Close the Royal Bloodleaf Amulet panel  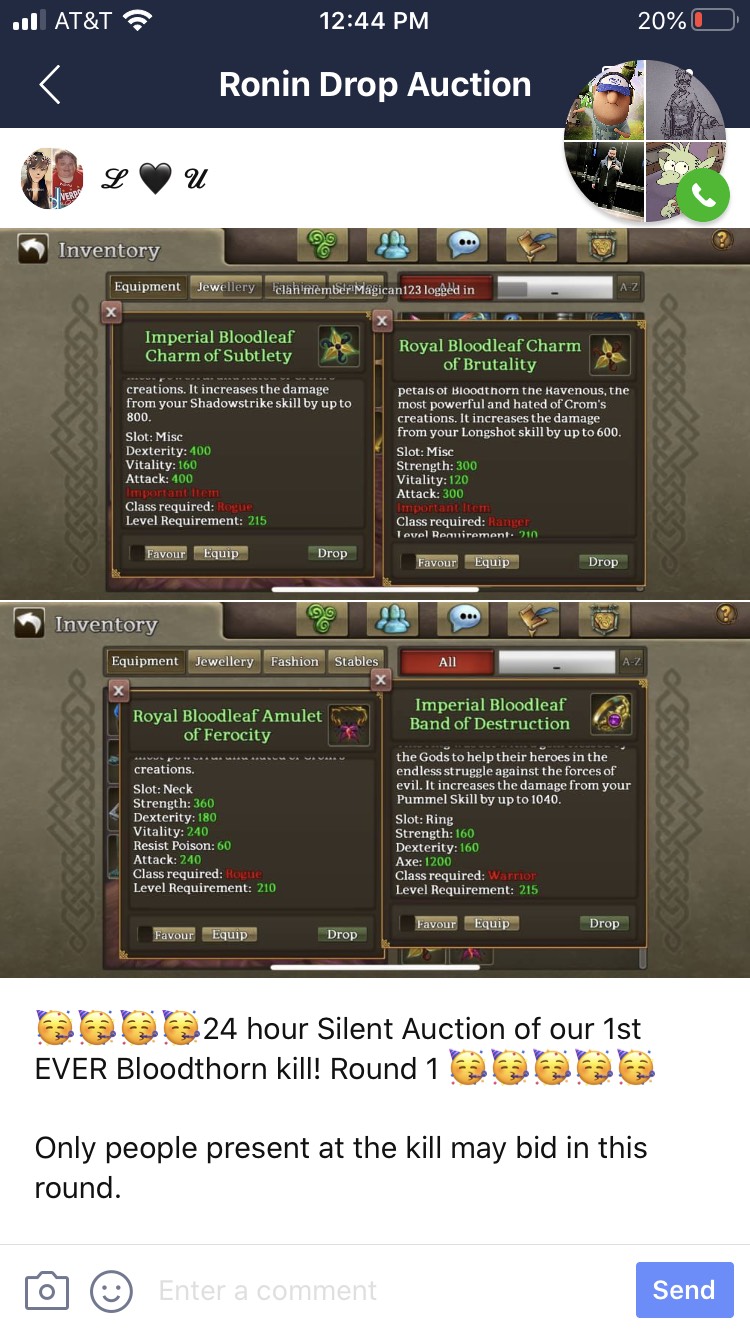[118, 690]
